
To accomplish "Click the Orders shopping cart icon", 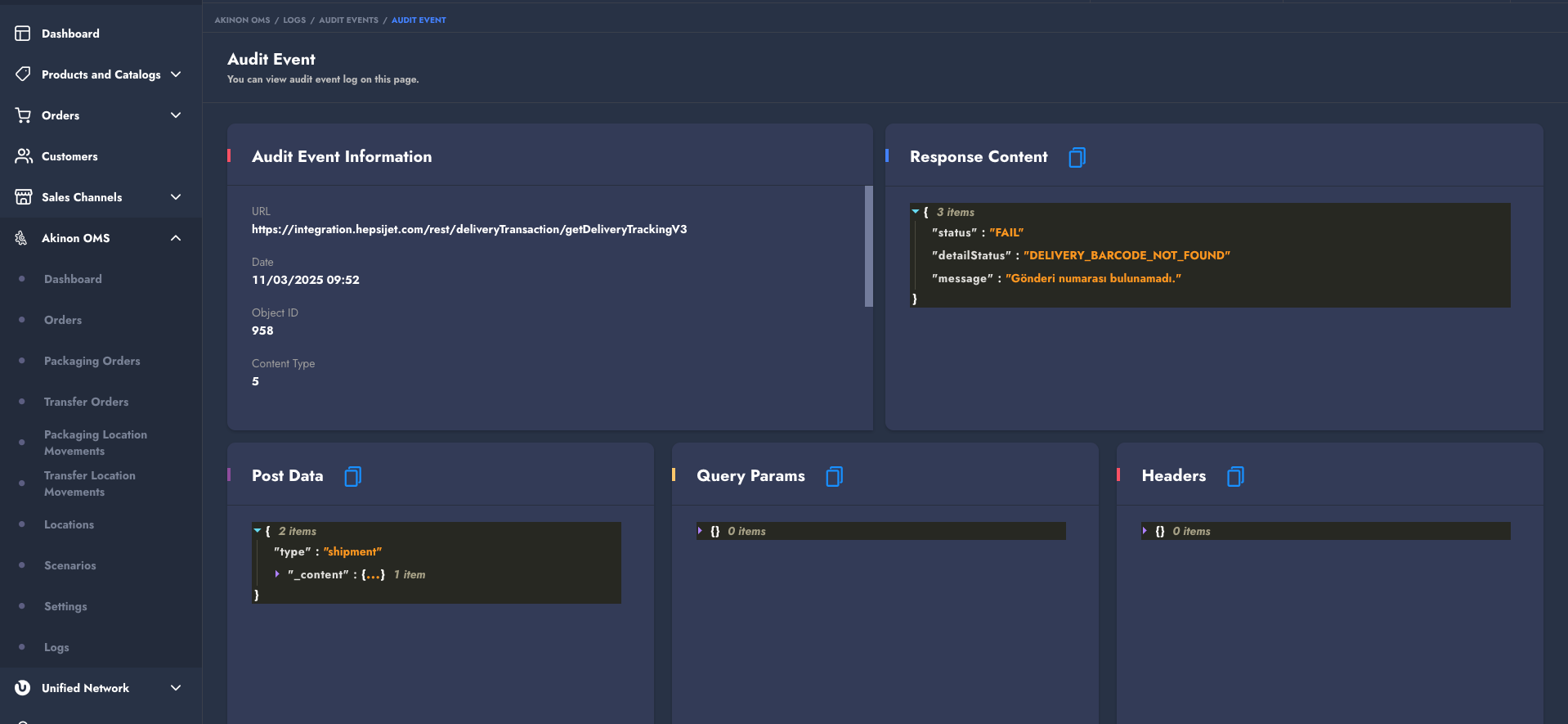I will pyautogui.click(x=23, y=115).
